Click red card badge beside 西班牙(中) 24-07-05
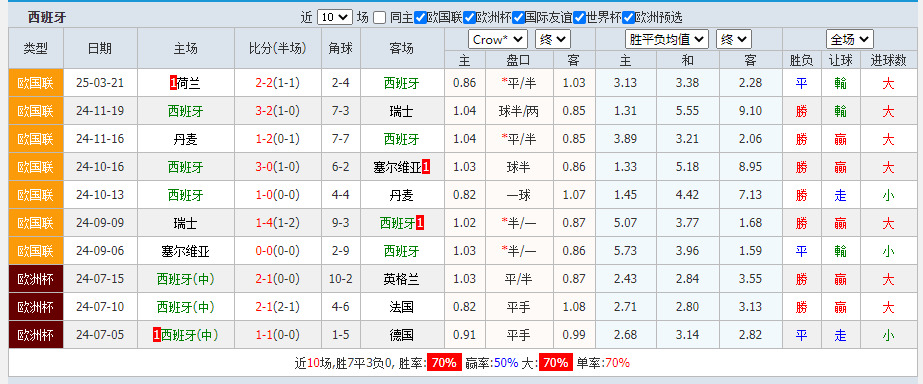This screenshot has height=384, width=923. click(x=157, y=335)
